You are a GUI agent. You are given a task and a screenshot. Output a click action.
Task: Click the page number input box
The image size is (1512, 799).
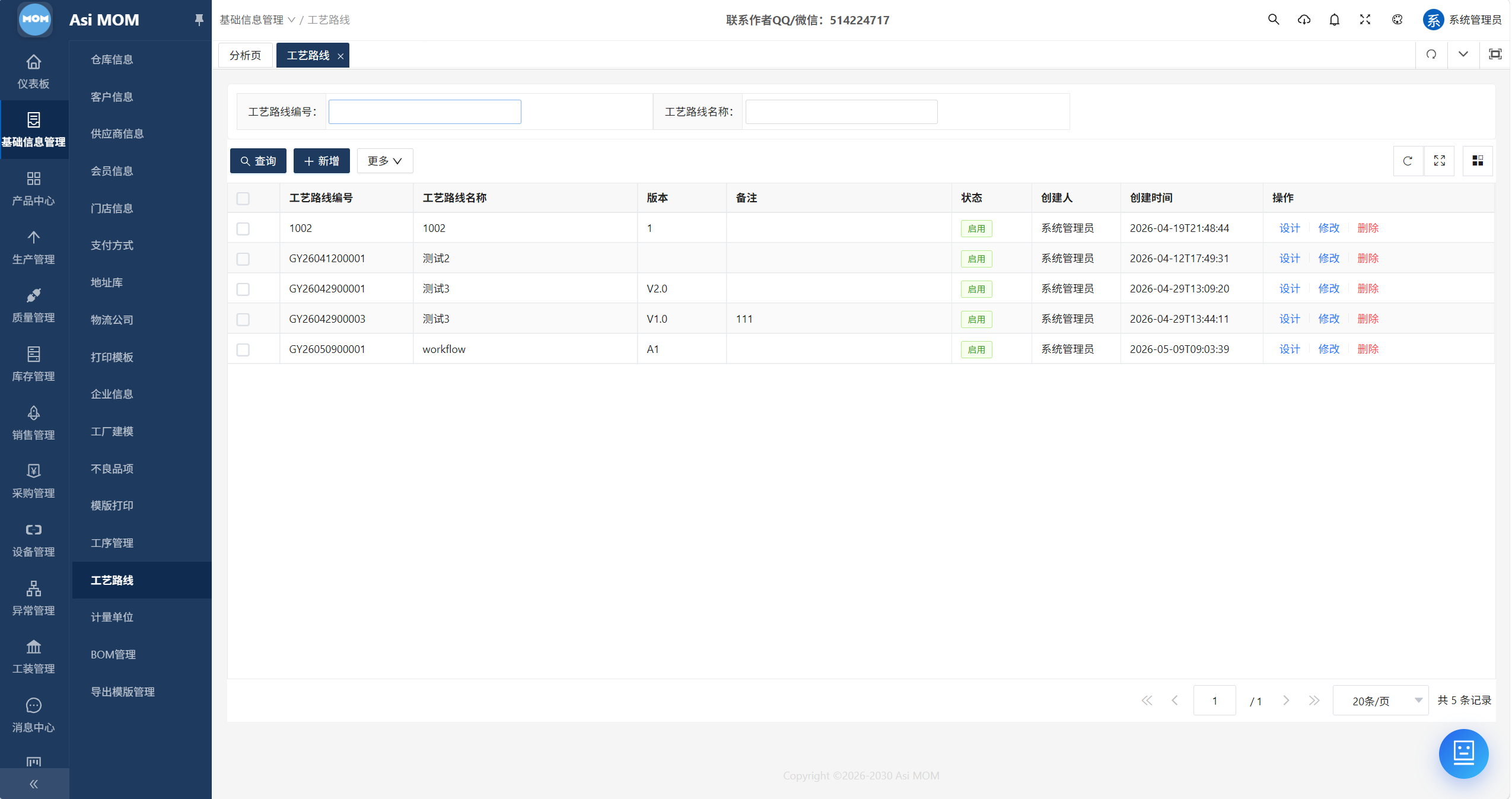(1214, 701)
